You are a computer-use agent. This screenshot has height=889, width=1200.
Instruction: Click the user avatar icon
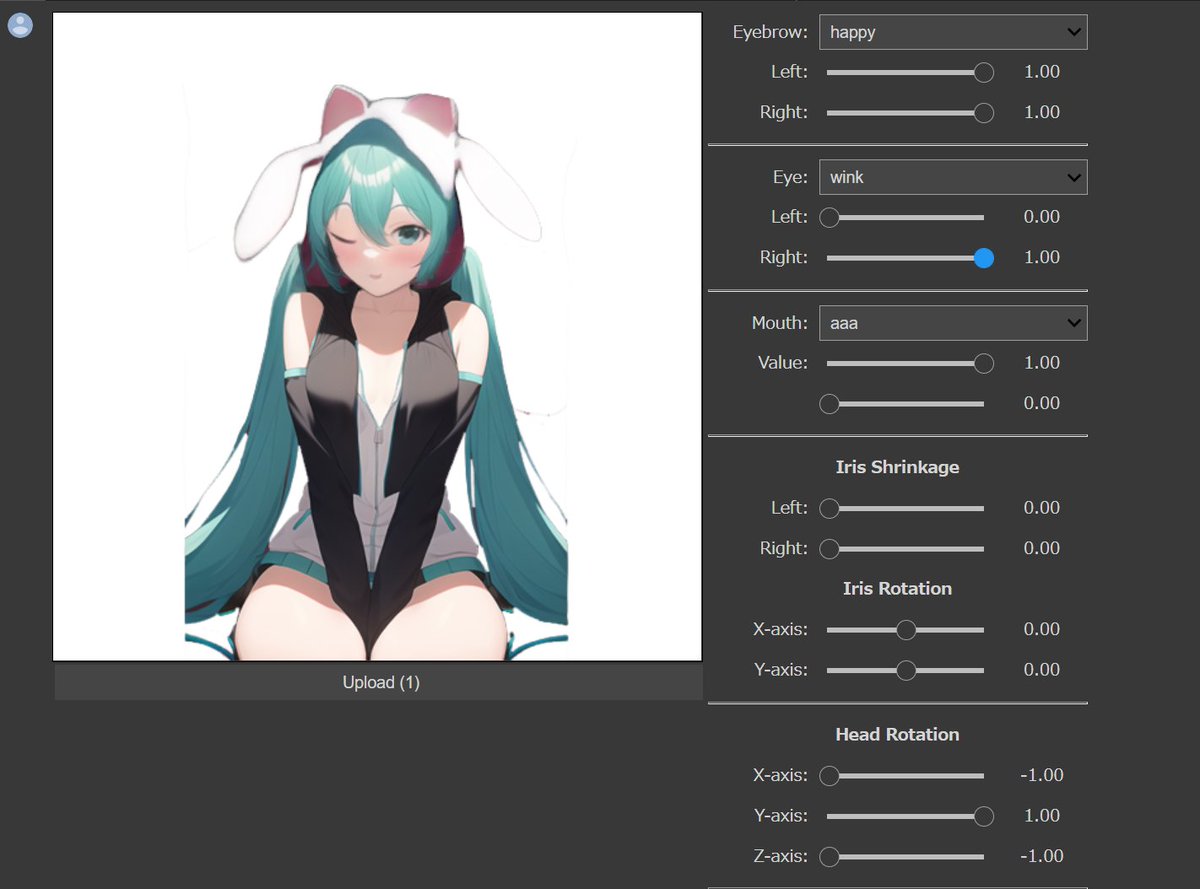[20, 25]
